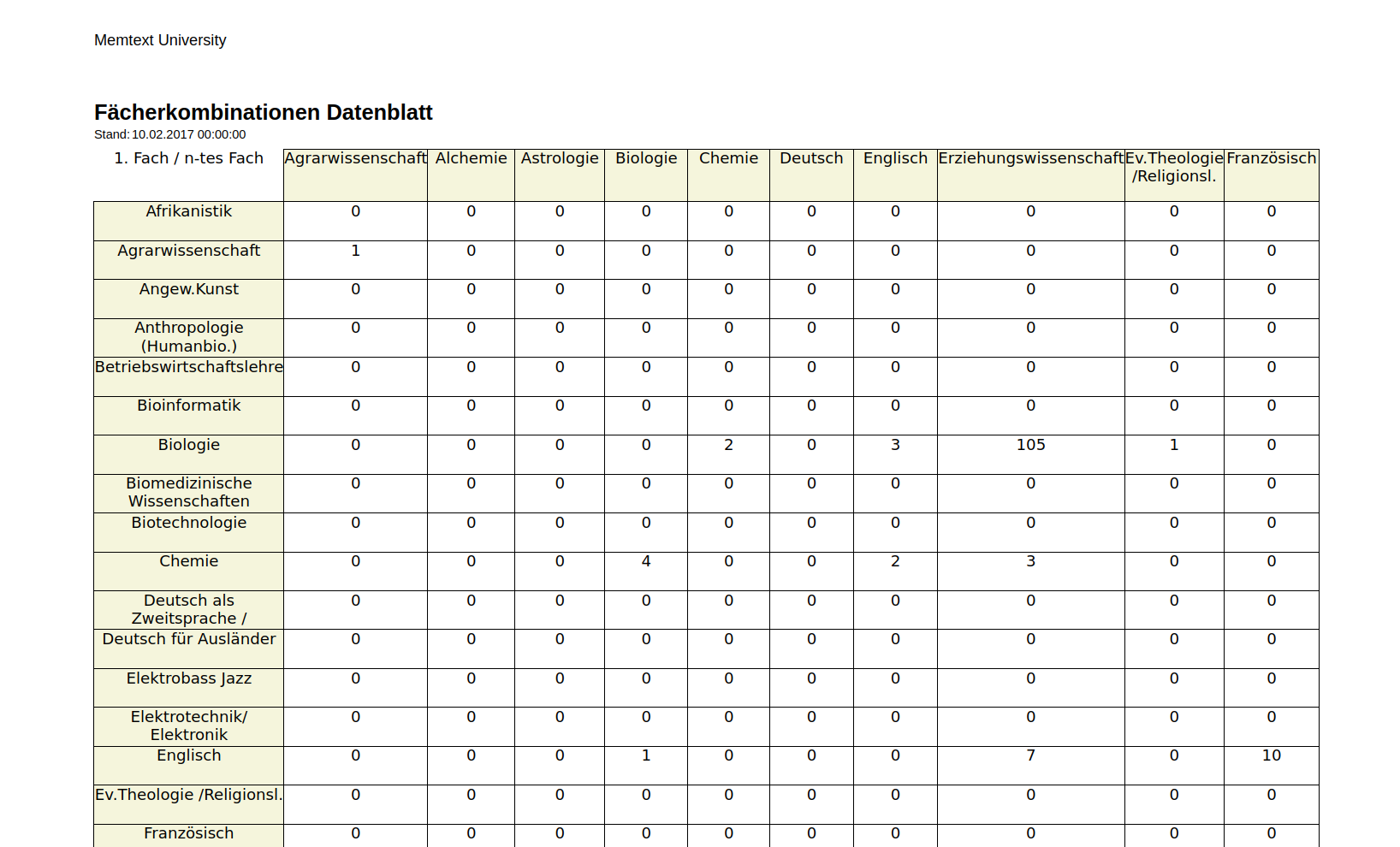
Task: Select the Deutsch für Ausländer row label
Action: coord(188,639)
